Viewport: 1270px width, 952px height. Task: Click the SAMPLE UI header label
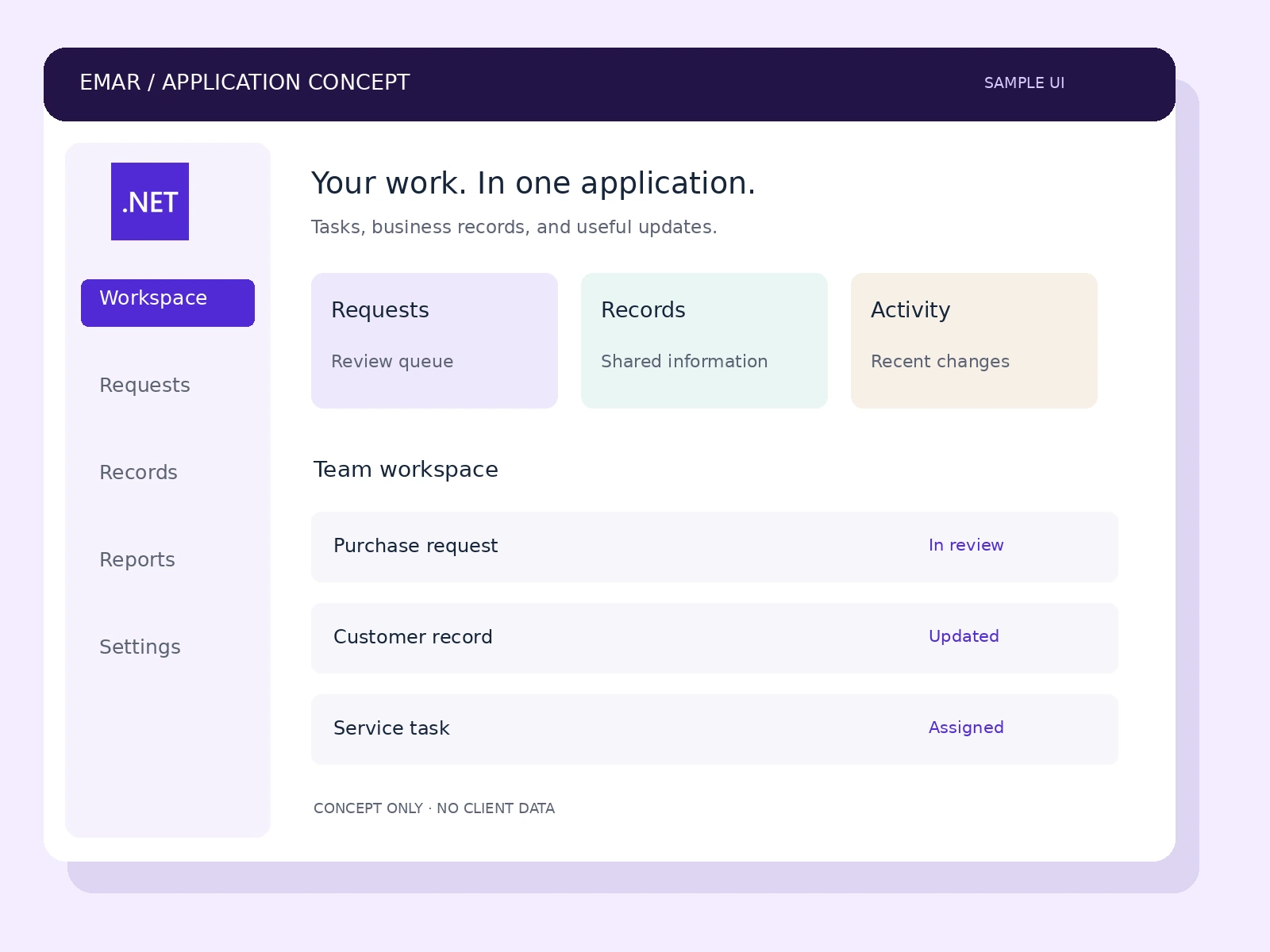pyautogui.click(x=1024, y=83)
